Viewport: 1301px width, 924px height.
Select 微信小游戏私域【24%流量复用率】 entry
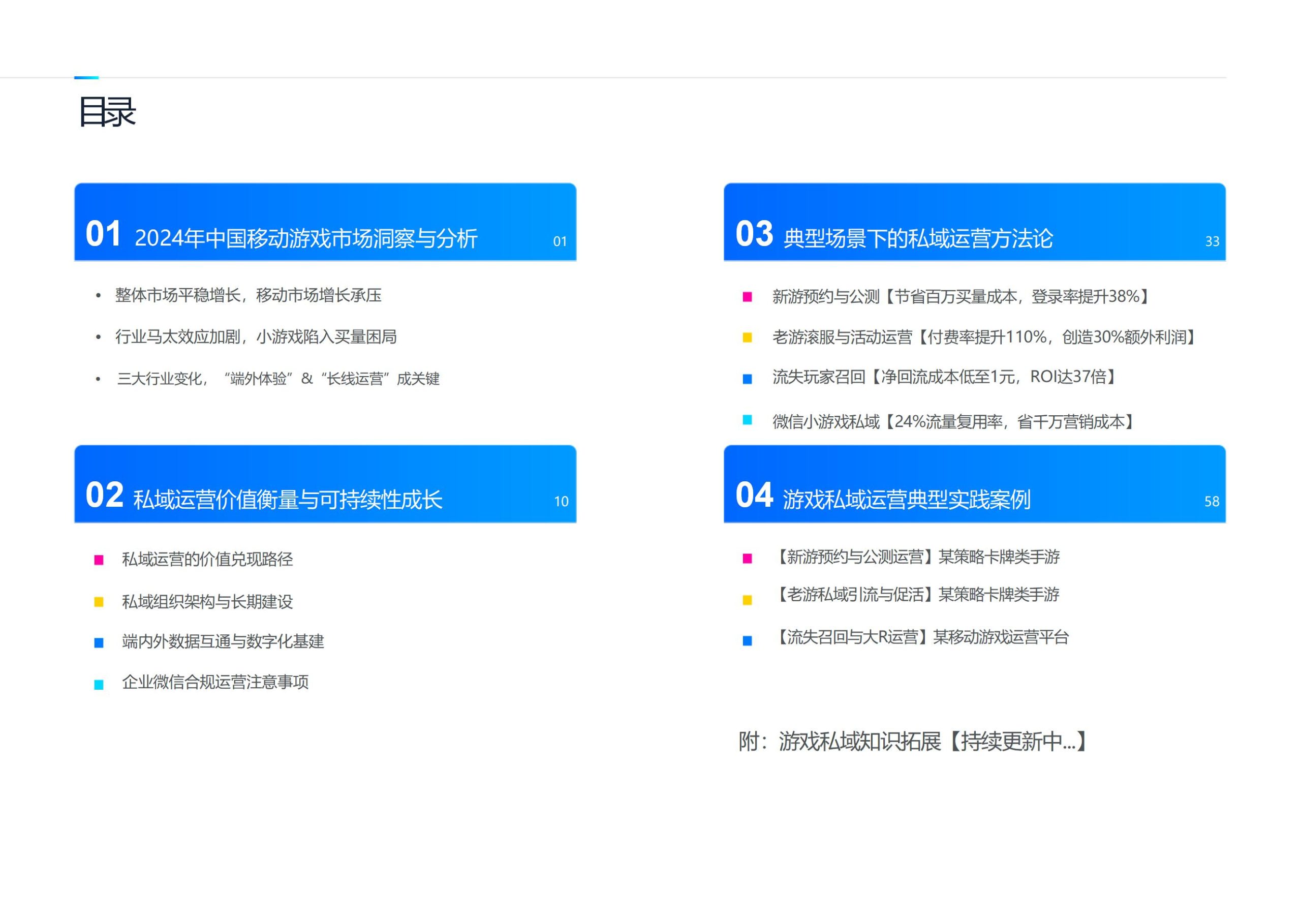click(954, 422)
